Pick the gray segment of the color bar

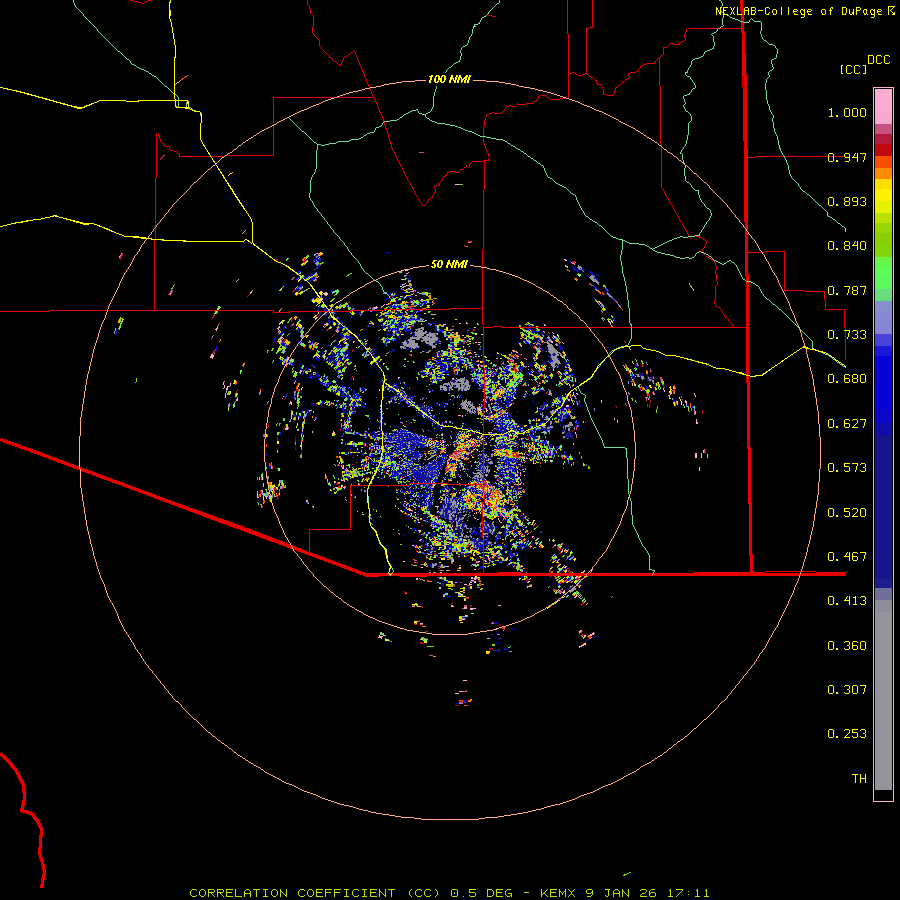883,695
